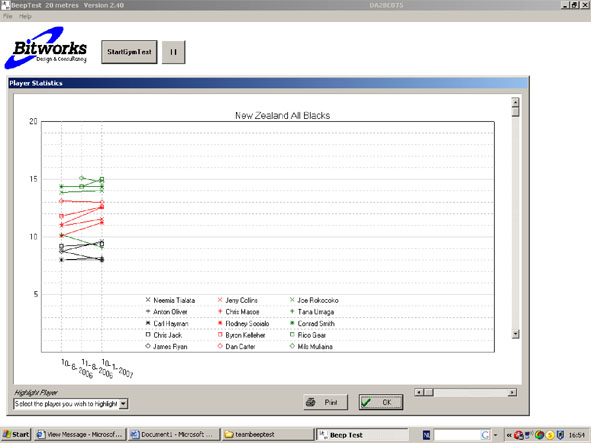591x443 pixels.
Task: Open the Google deskbar dropdown arrow
Action: [x=495, y=435]
